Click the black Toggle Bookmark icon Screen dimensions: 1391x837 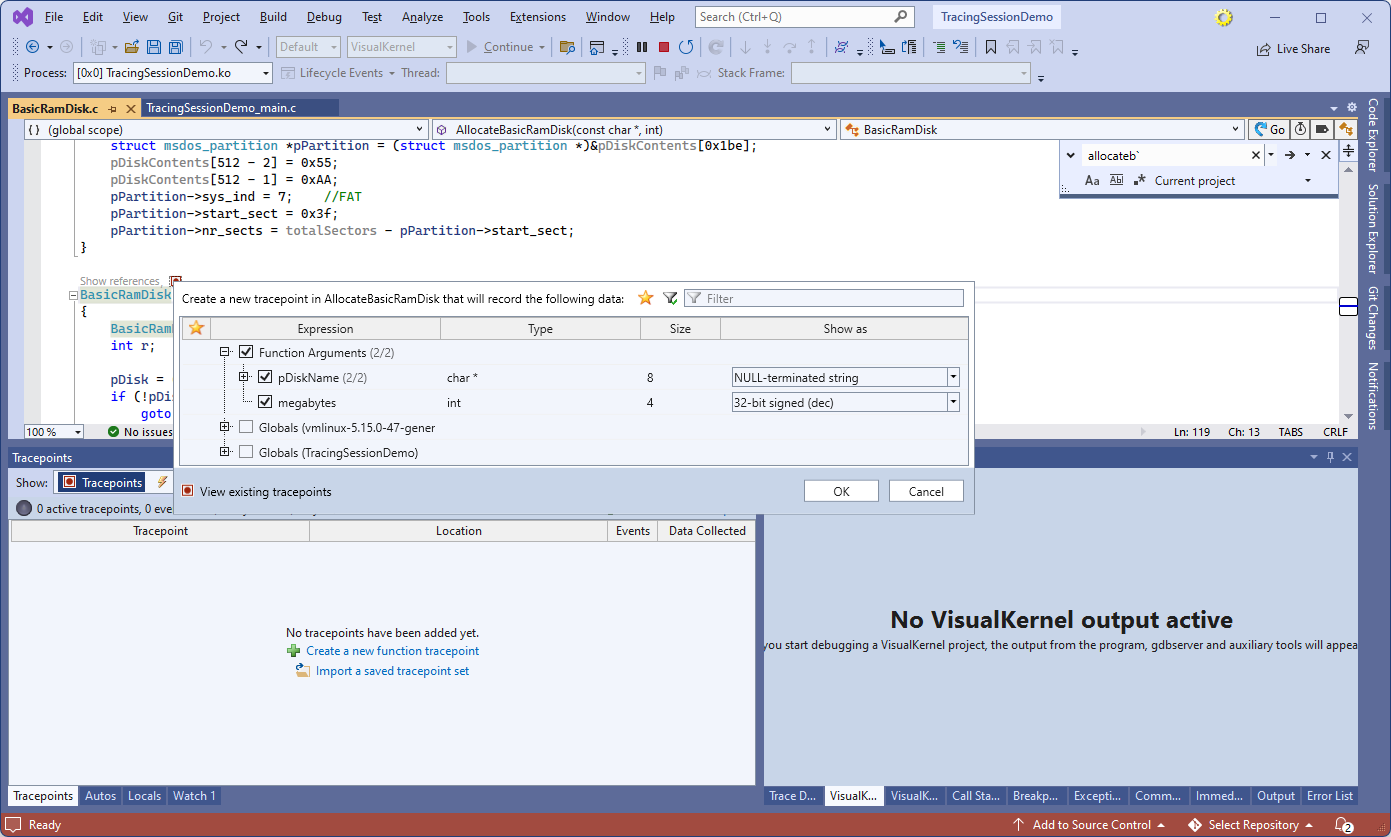991,47
